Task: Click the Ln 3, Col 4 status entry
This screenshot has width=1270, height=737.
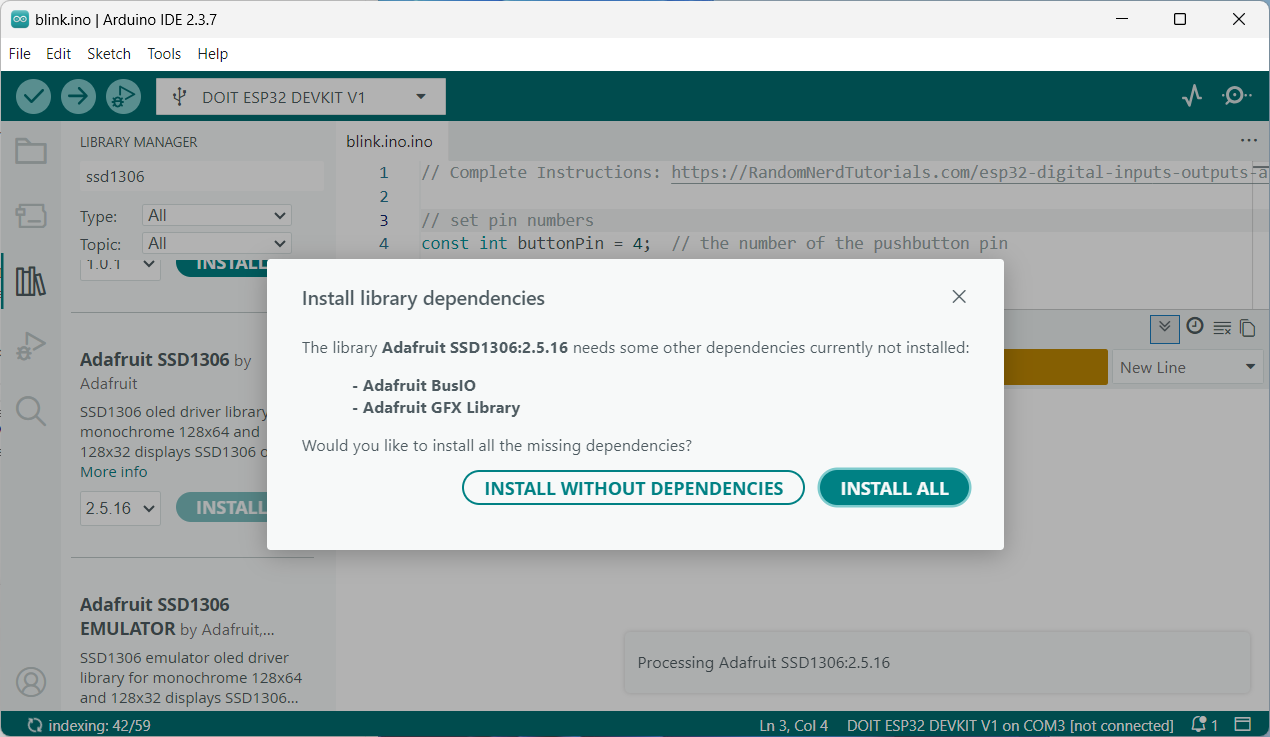Action: 793,725
